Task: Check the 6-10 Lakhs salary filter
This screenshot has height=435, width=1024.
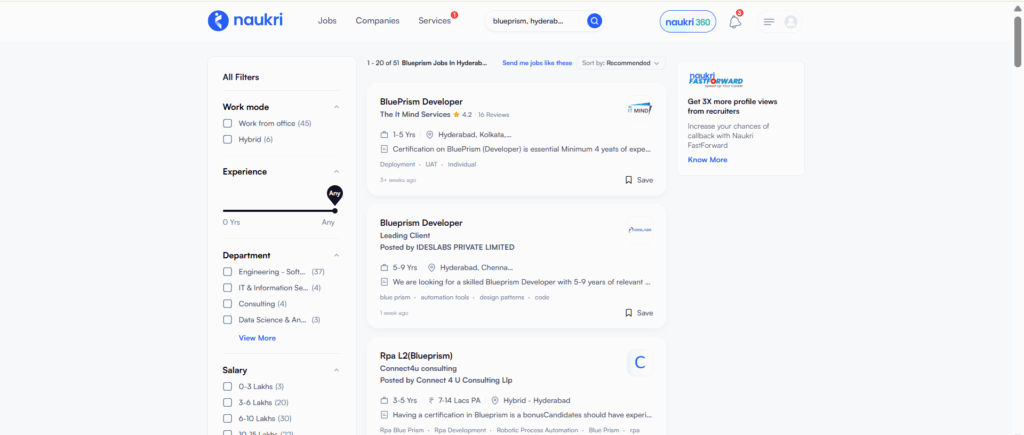Action: [227, 419]
